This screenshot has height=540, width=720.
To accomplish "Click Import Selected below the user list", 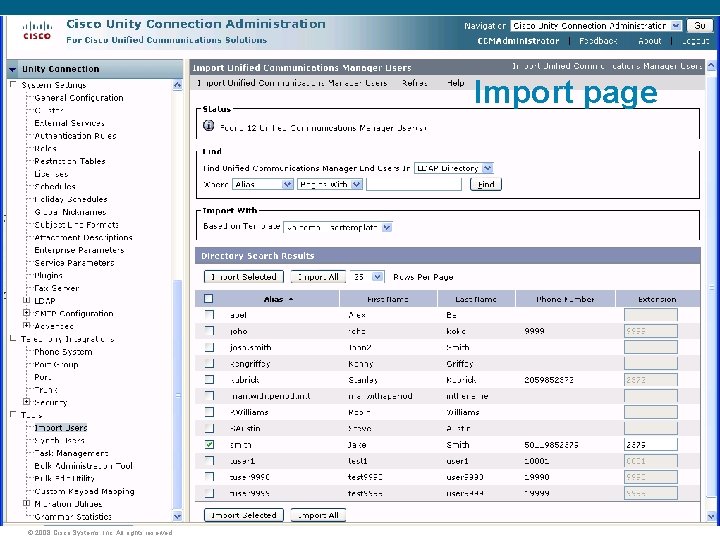I will (x=244, y=515).
